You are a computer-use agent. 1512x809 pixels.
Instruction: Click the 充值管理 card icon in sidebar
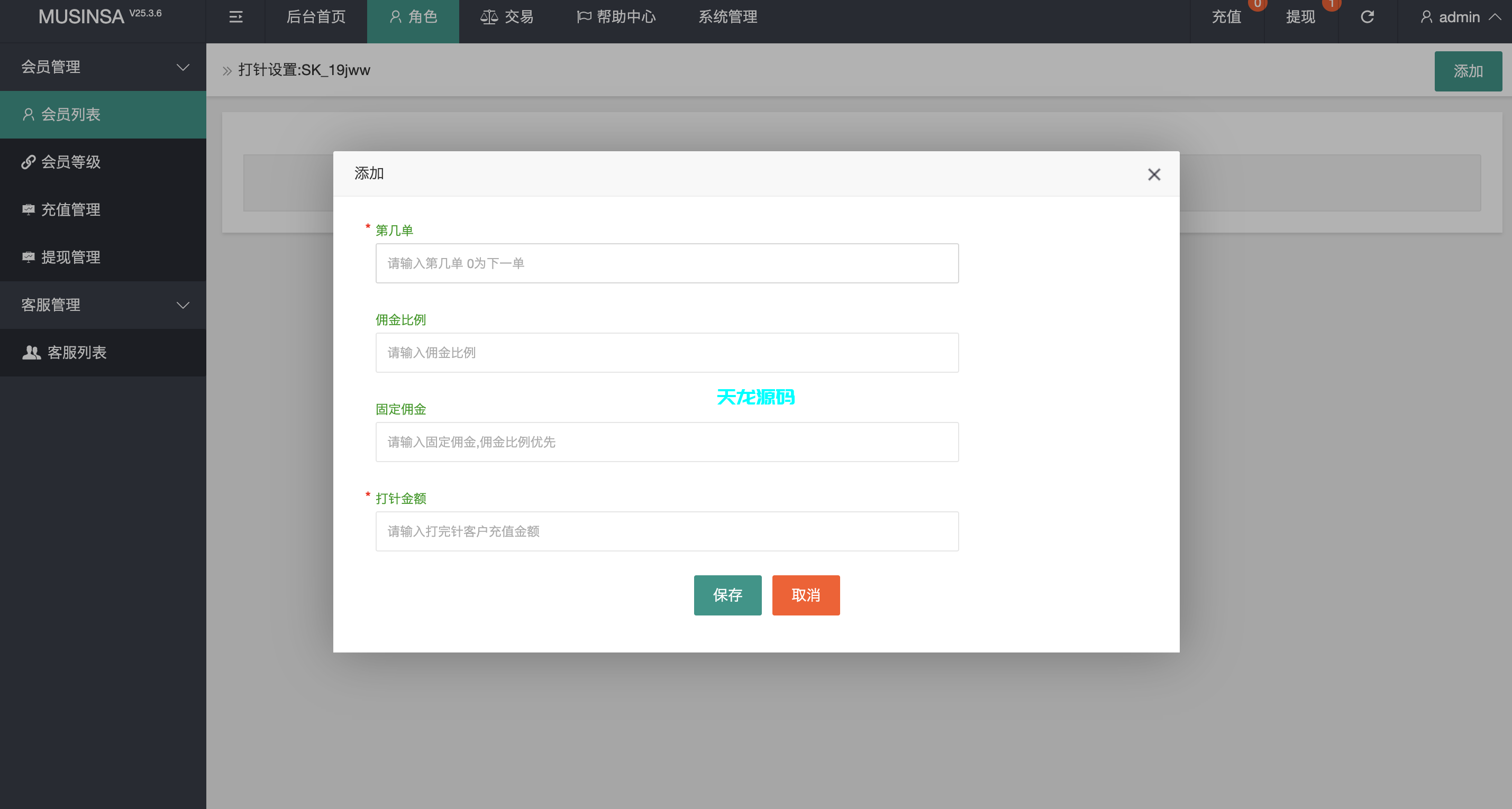point(28,209)
